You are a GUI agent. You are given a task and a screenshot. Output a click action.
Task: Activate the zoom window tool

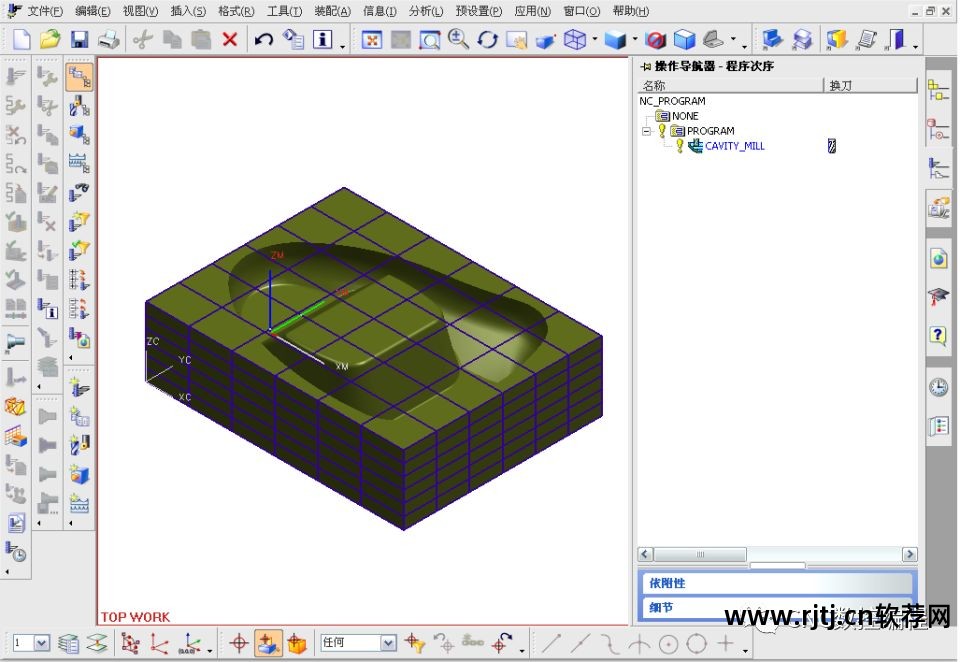[430, 40]
